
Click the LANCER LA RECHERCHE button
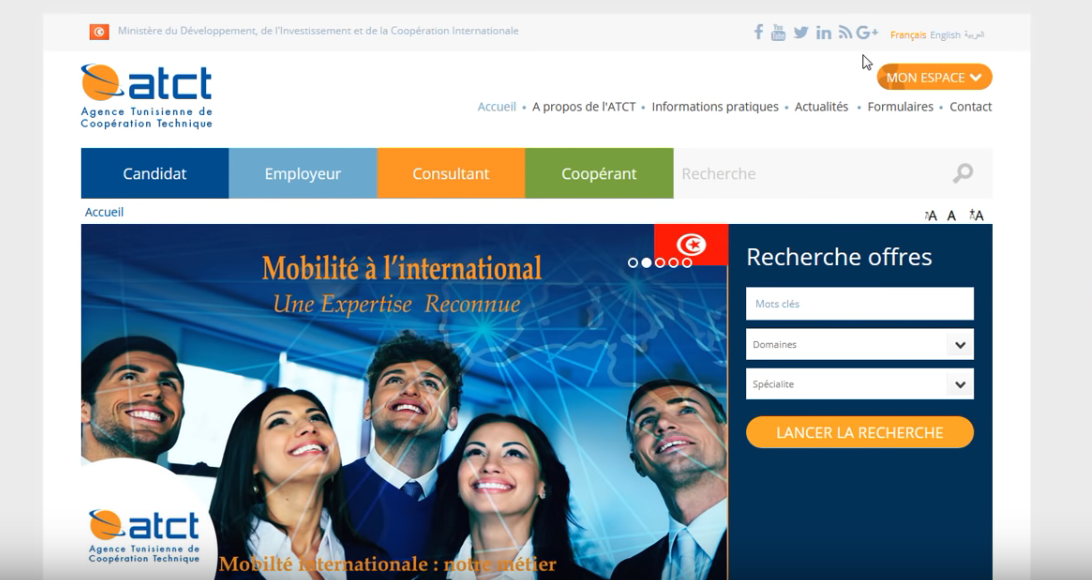click(x=859, y=432)
